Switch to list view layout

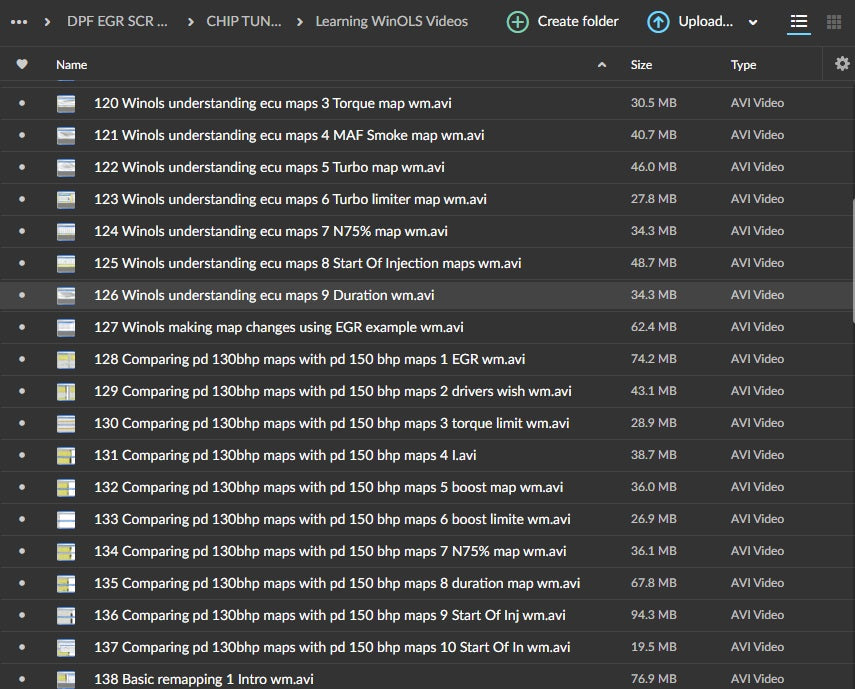pyautogui.click(x=798, y=22)
